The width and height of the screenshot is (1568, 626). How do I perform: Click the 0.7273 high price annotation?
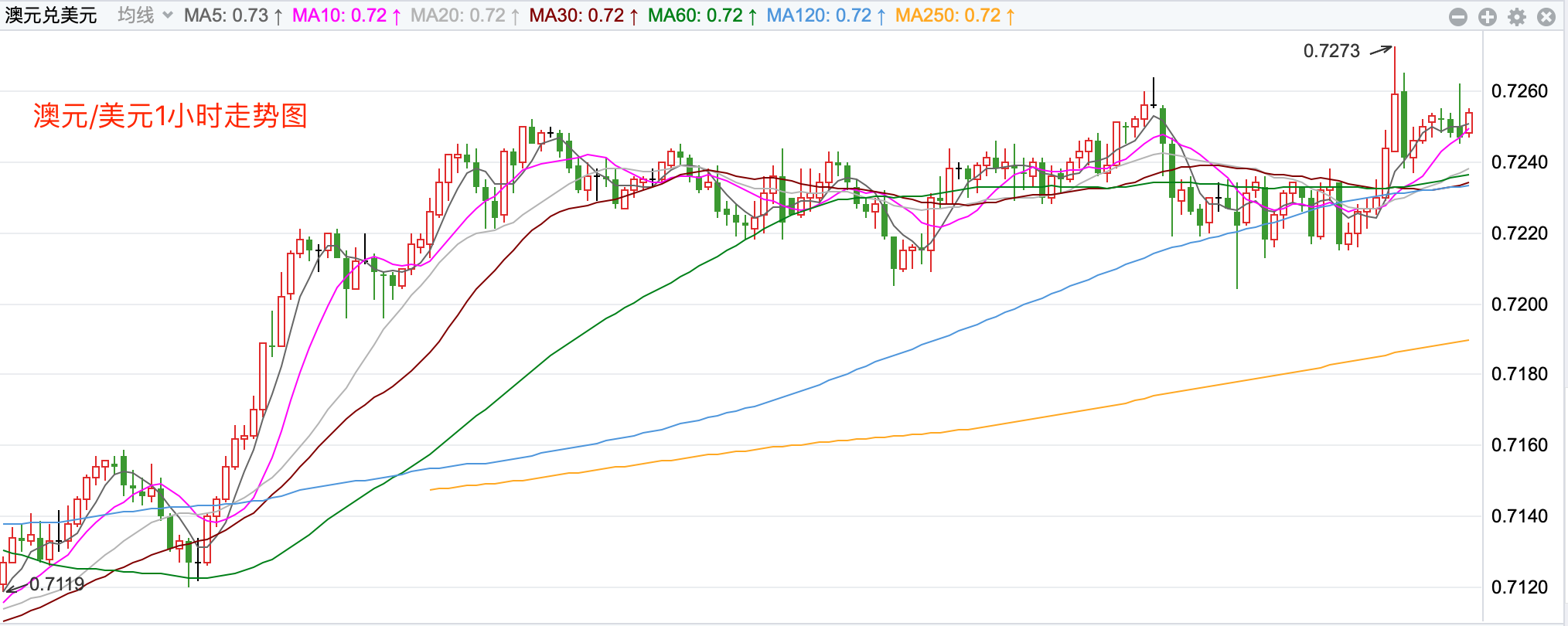click(1331, 51)
